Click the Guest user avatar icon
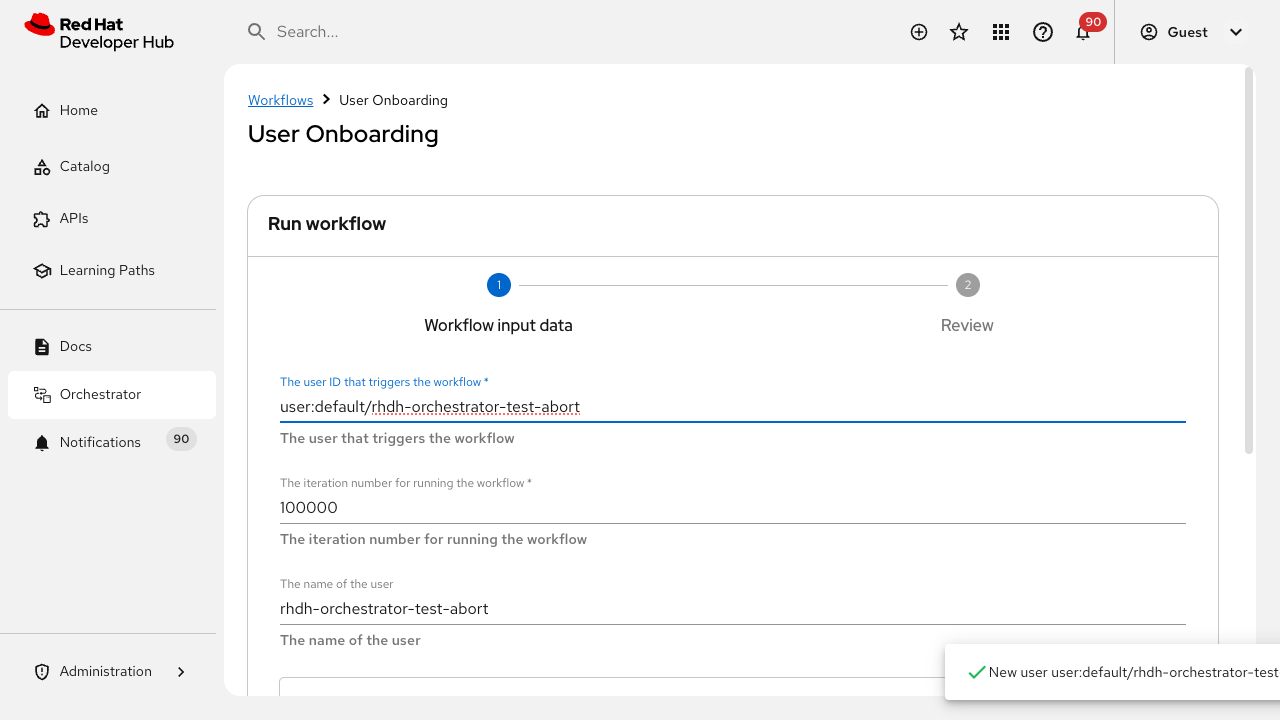 1149,32
